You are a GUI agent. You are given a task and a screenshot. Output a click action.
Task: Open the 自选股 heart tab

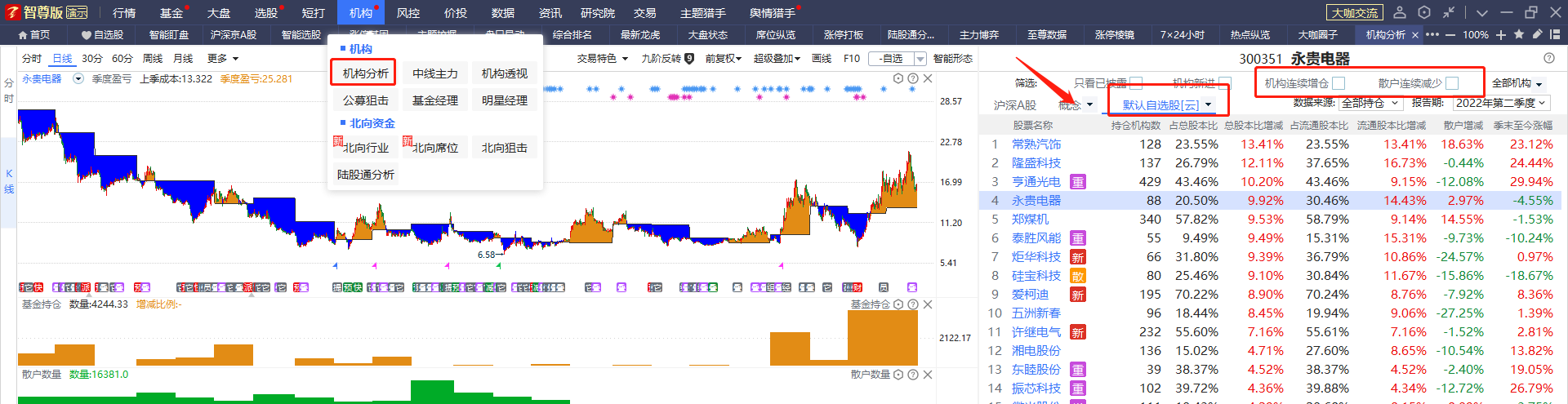(102, 35)
